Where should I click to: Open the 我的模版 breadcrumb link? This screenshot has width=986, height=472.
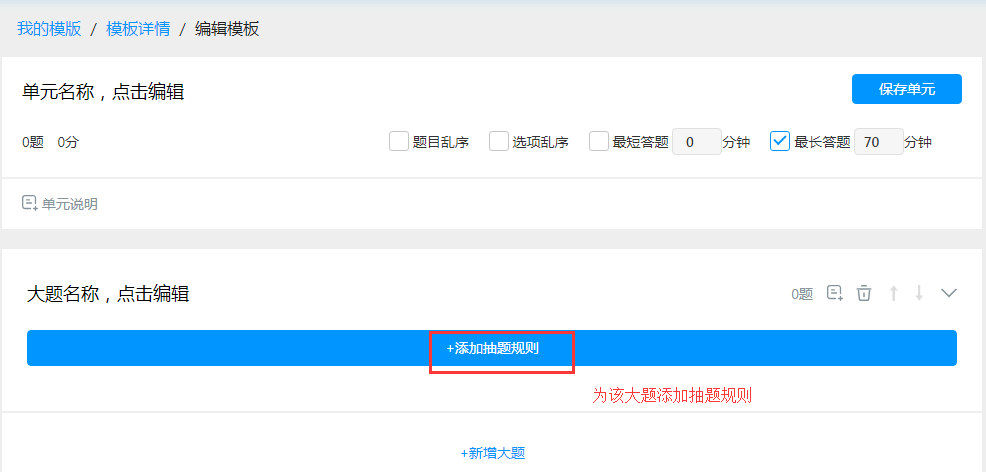(49, 29)
